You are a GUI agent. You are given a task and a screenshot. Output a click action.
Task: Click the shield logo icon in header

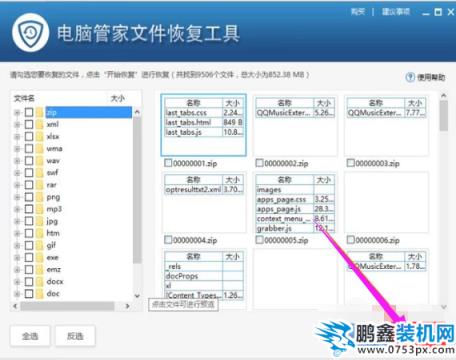30,33
